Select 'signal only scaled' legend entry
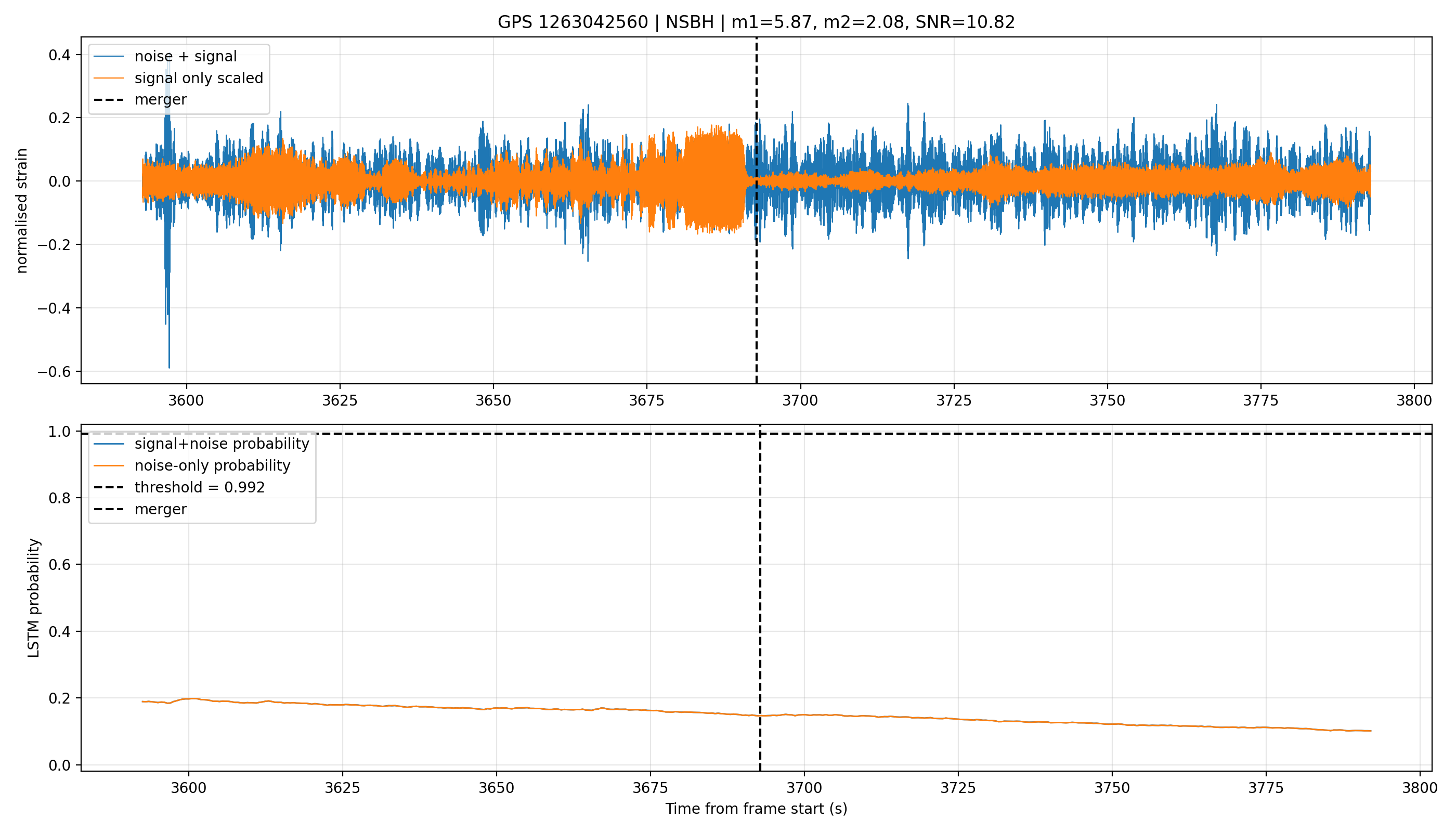This screenshot has height=832, width=1456. 199,77
